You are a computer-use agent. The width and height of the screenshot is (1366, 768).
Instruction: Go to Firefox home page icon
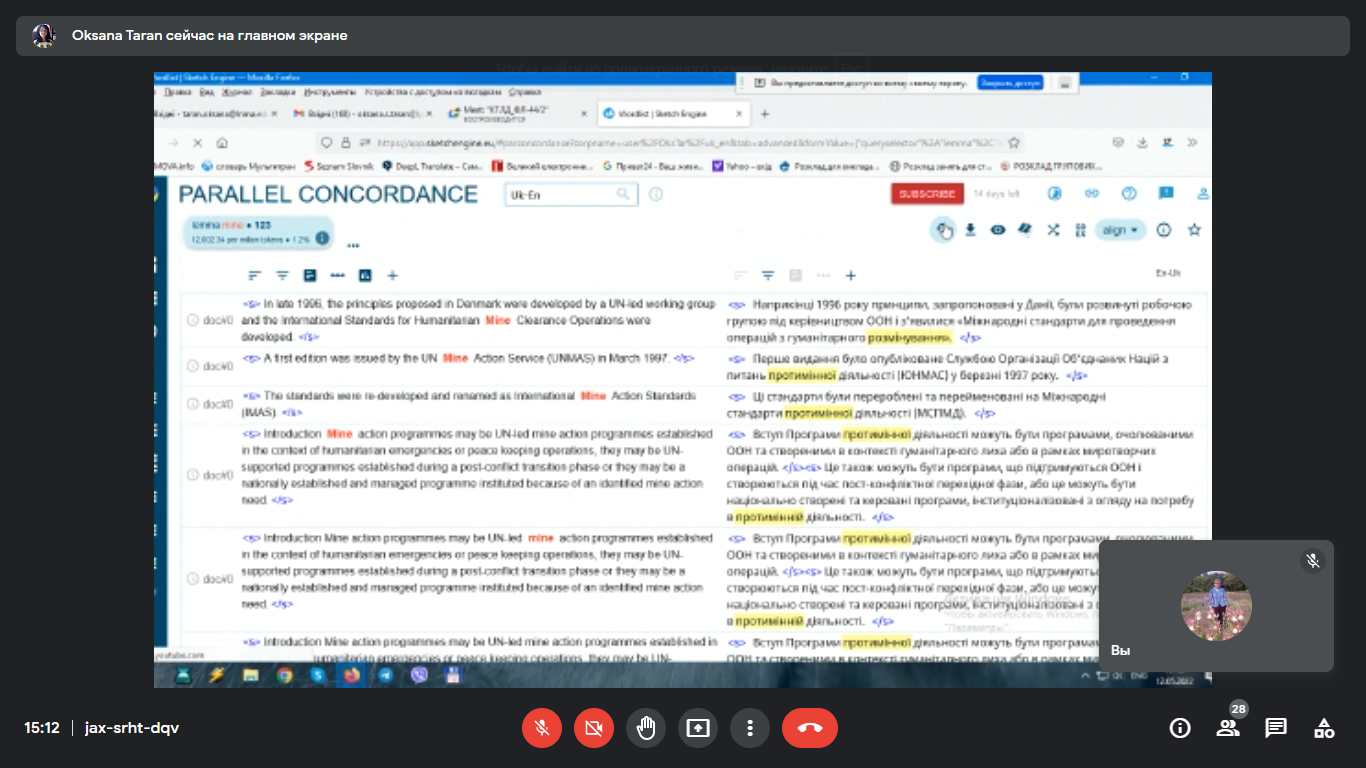(222, 143)
